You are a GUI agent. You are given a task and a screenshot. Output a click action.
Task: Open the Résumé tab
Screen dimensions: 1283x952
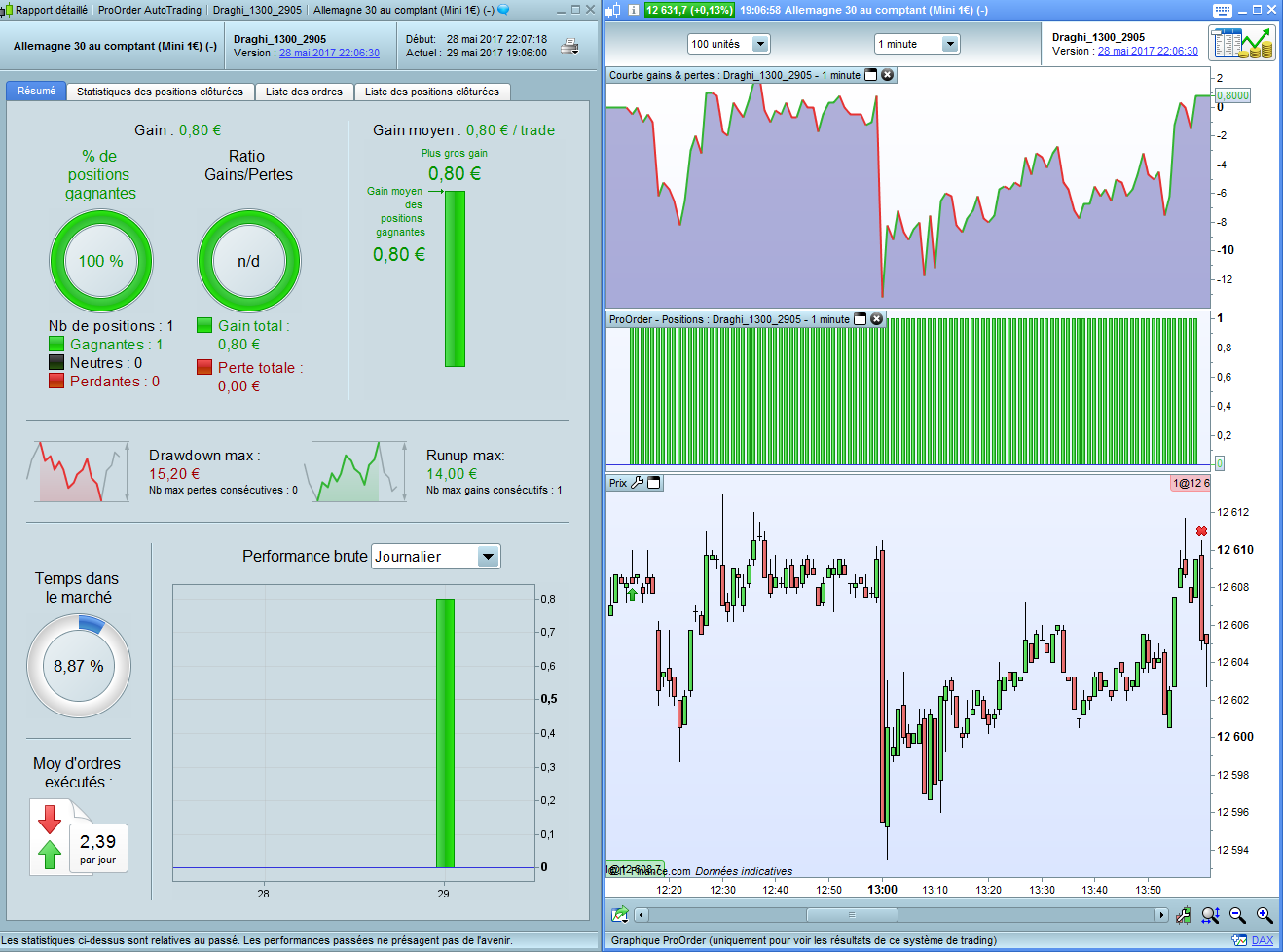36,91
